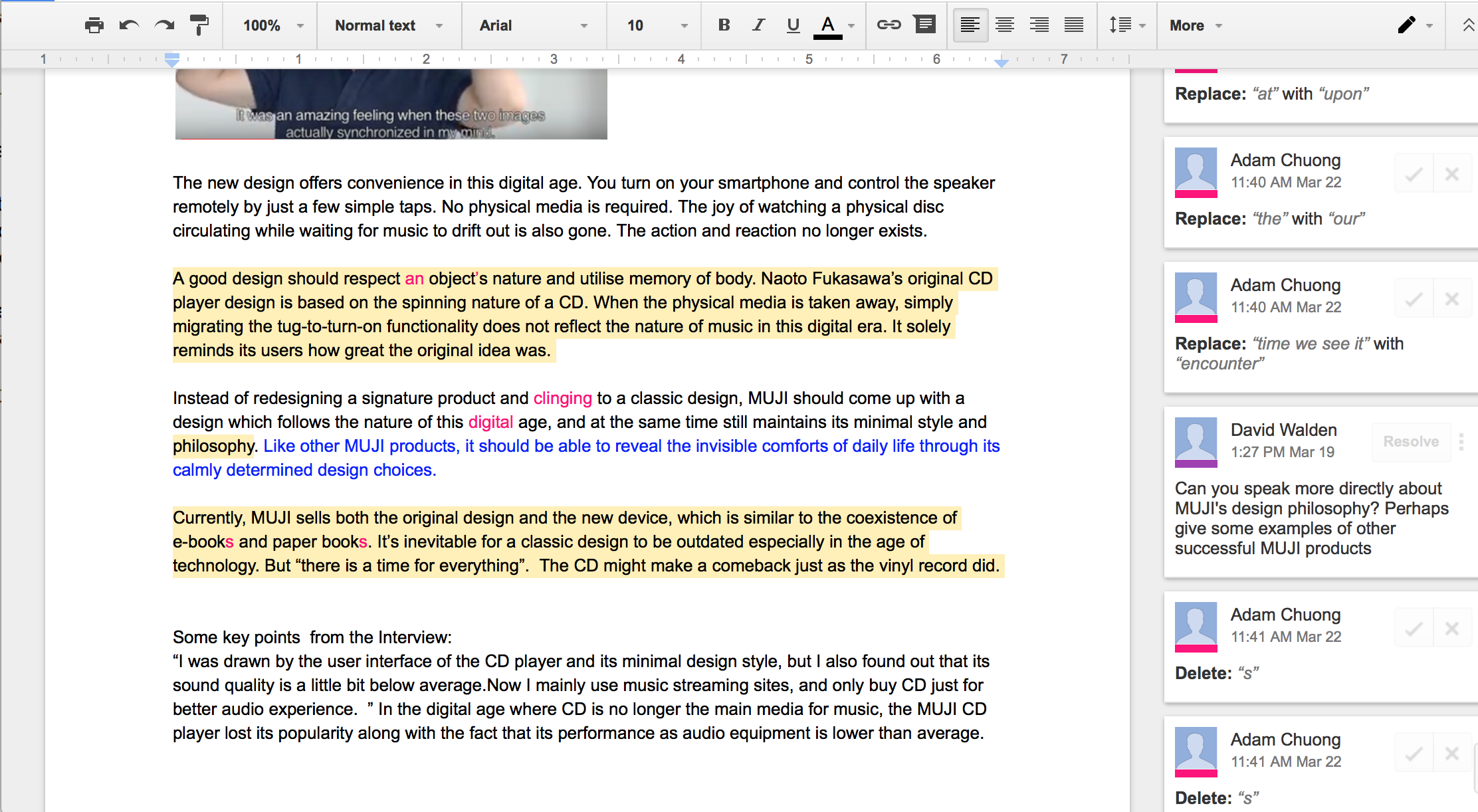Accept the bottom Delete "s" suggestion
The height and width of the screenshot is (812, 1478).
pyautogui.click(x=1414, y=754)
